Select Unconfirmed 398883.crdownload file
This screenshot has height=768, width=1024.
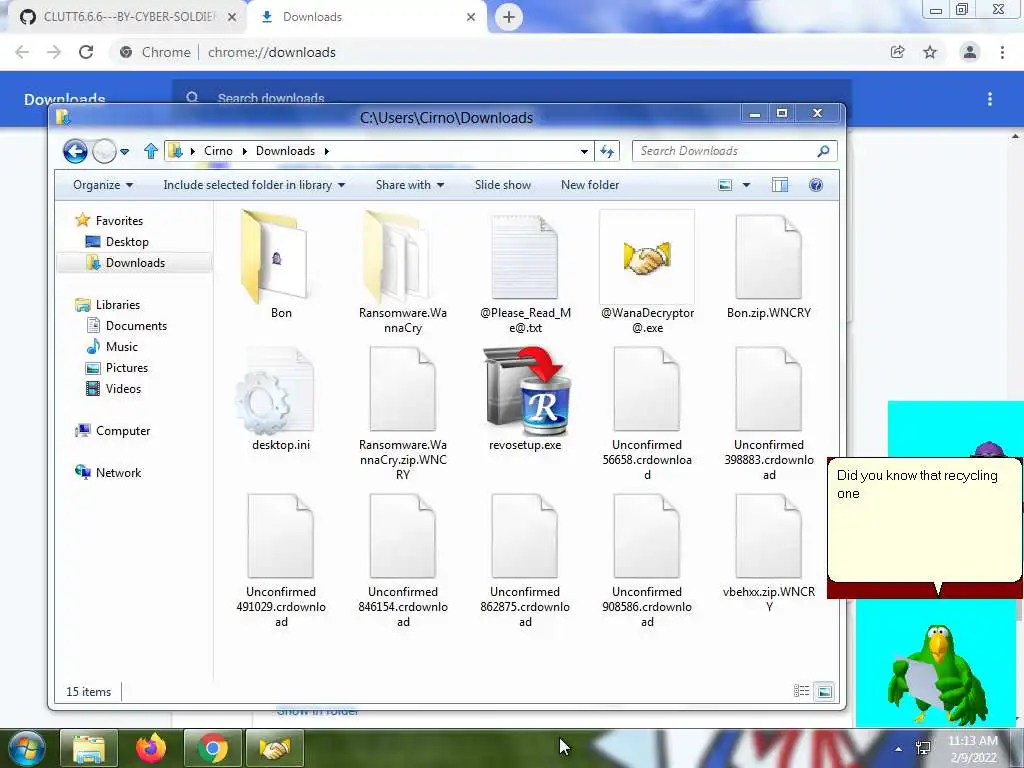769,413
